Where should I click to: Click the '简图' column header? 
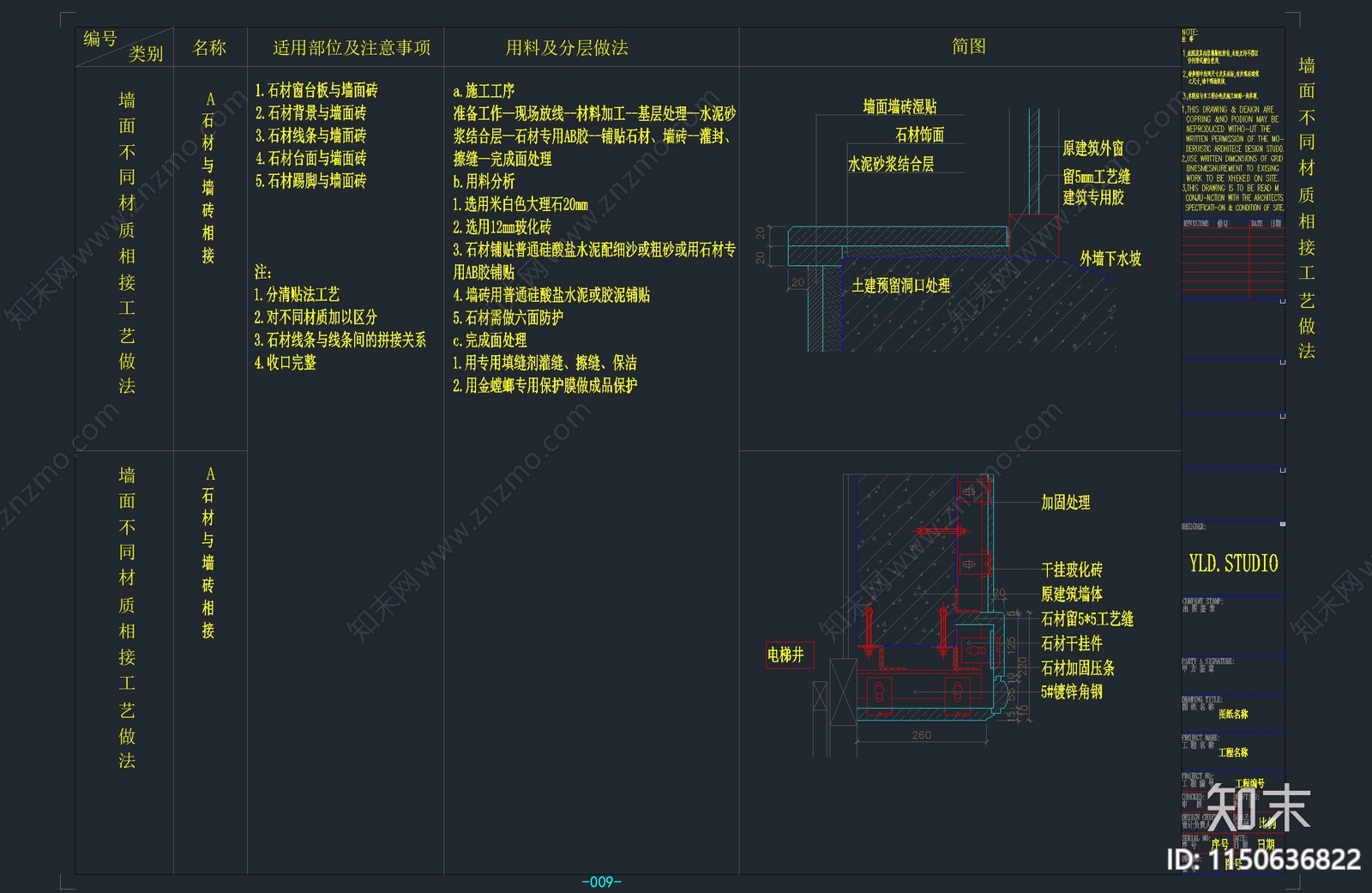tap(969, 46)
